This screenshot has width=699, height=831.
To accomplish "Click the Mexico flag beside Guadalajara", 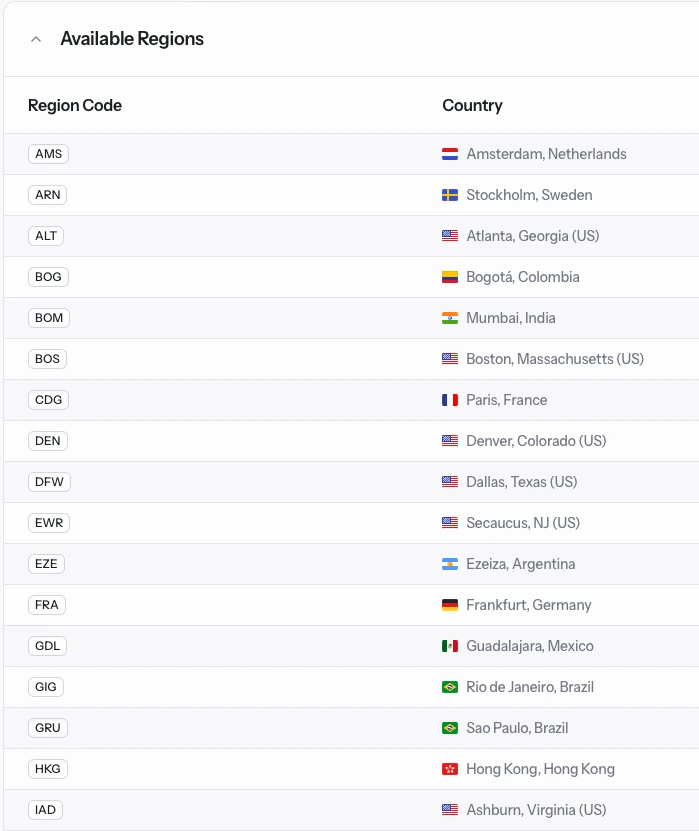I will 450,646.
